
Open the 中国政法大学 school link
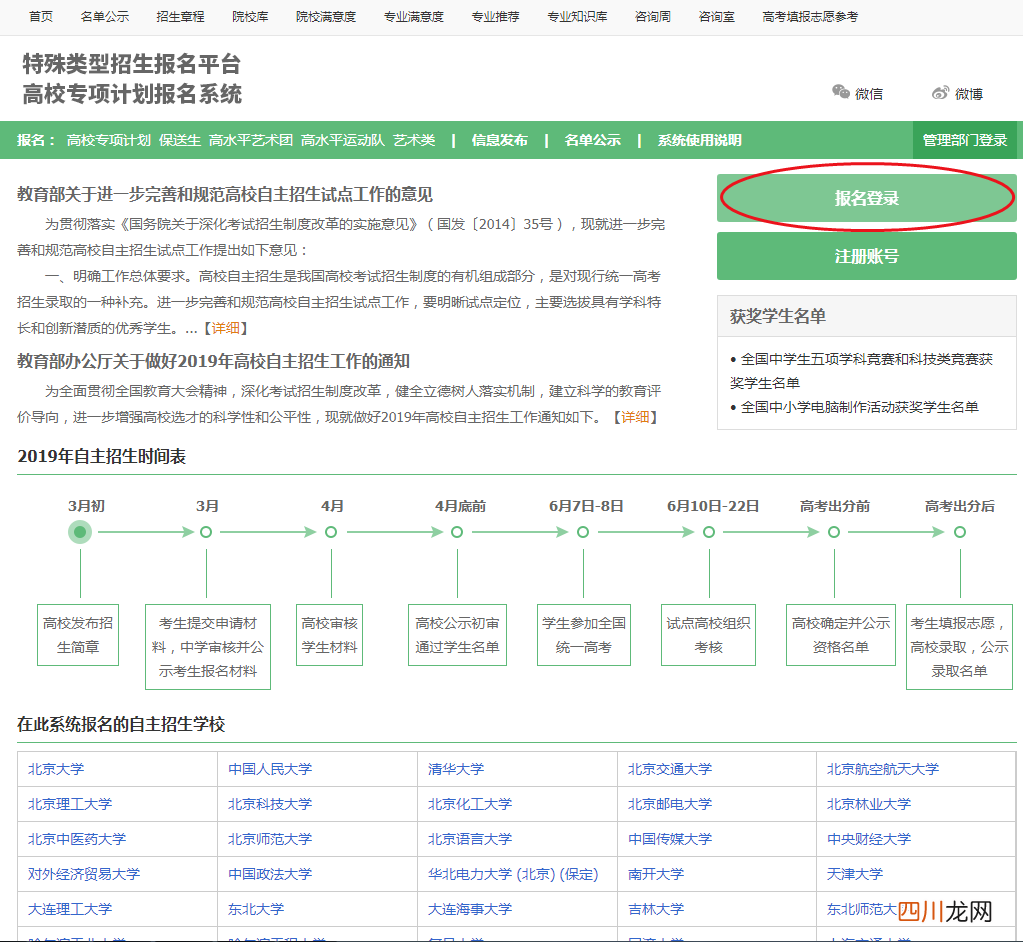point(270,874)
